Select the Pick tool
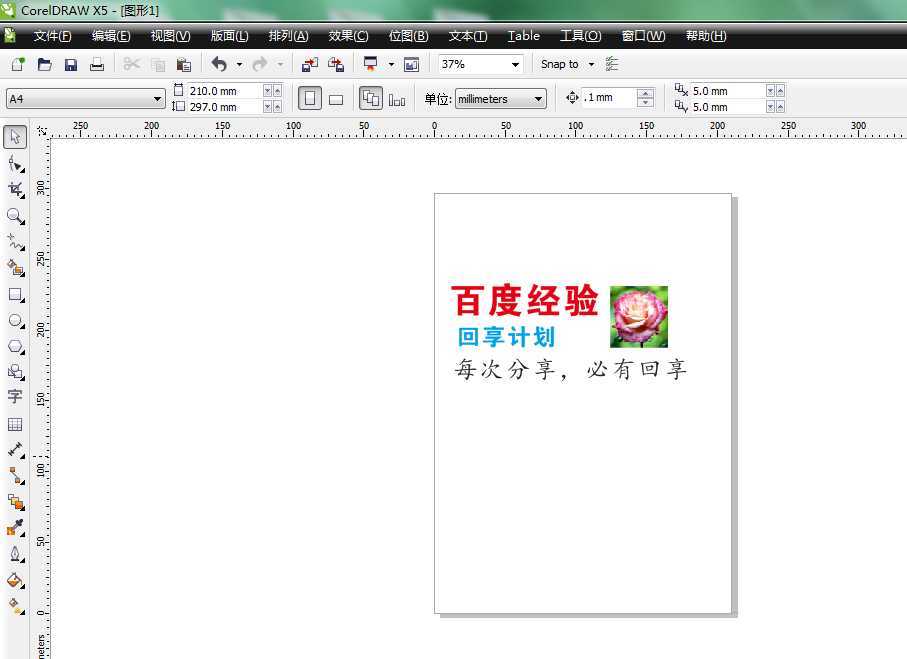Image resolution: width=907 pixels, height=659 pixels. (14, 138)
